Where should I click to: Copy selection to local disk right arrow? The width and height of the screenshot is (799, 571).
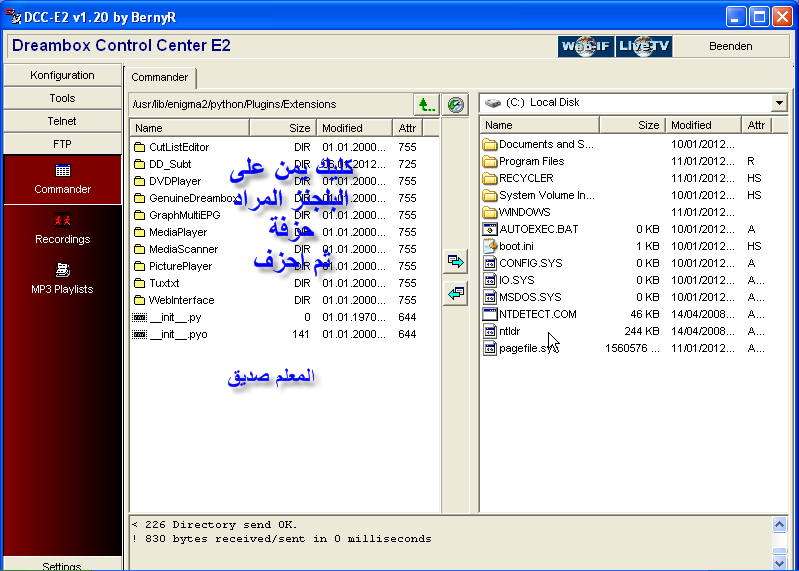click(456, 262)
